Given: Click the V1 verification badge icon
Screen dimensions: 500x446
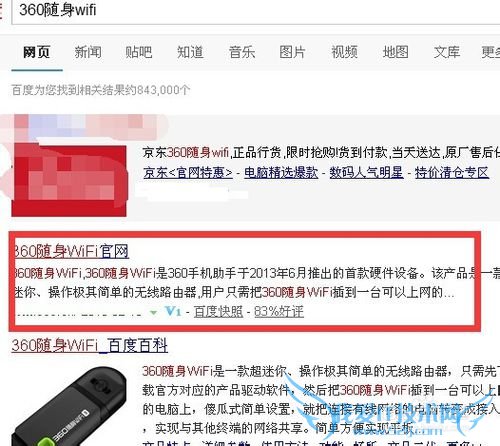Looking at the screenshot, I should point(173,312).
